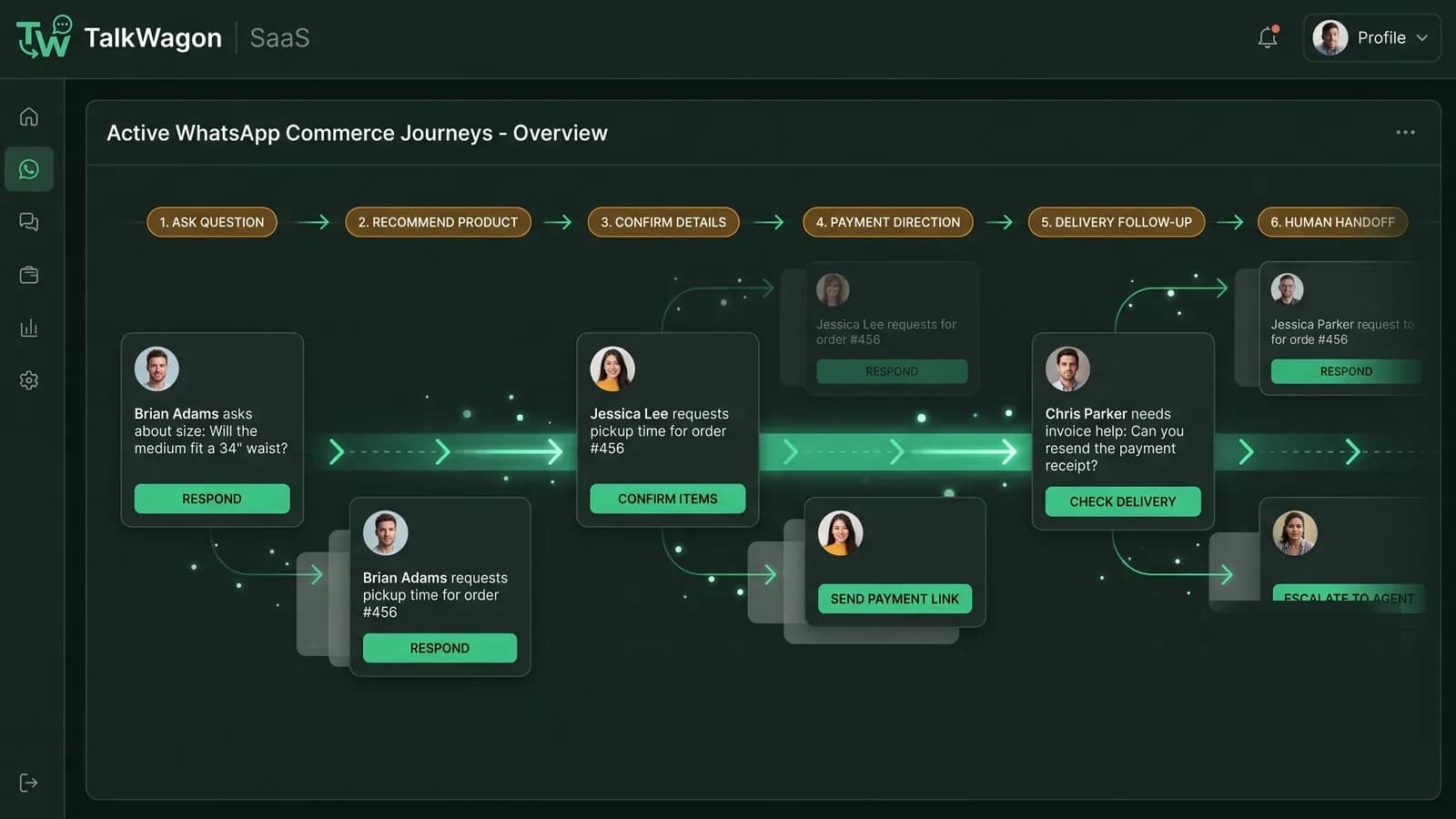Click the TalkWagon brand name
Screen dimensions: 1456x819
tap(153, 37)
